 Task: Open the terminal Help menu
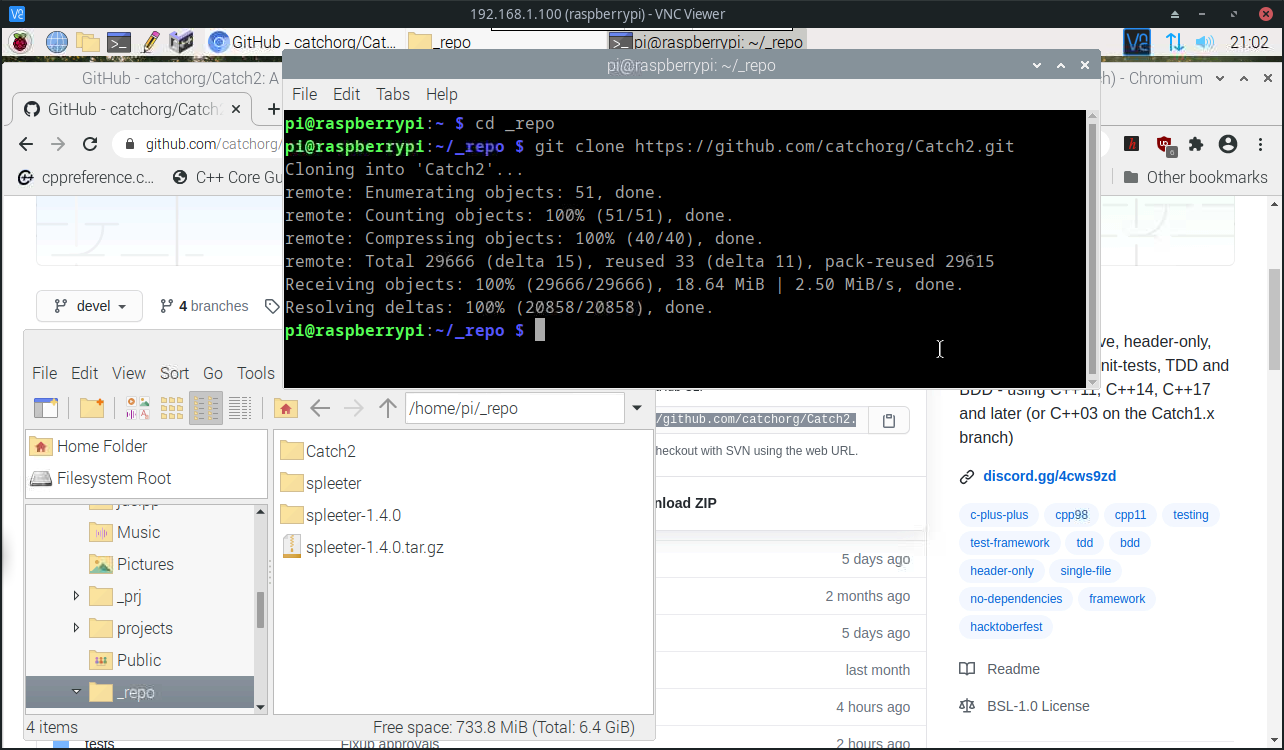442,94
